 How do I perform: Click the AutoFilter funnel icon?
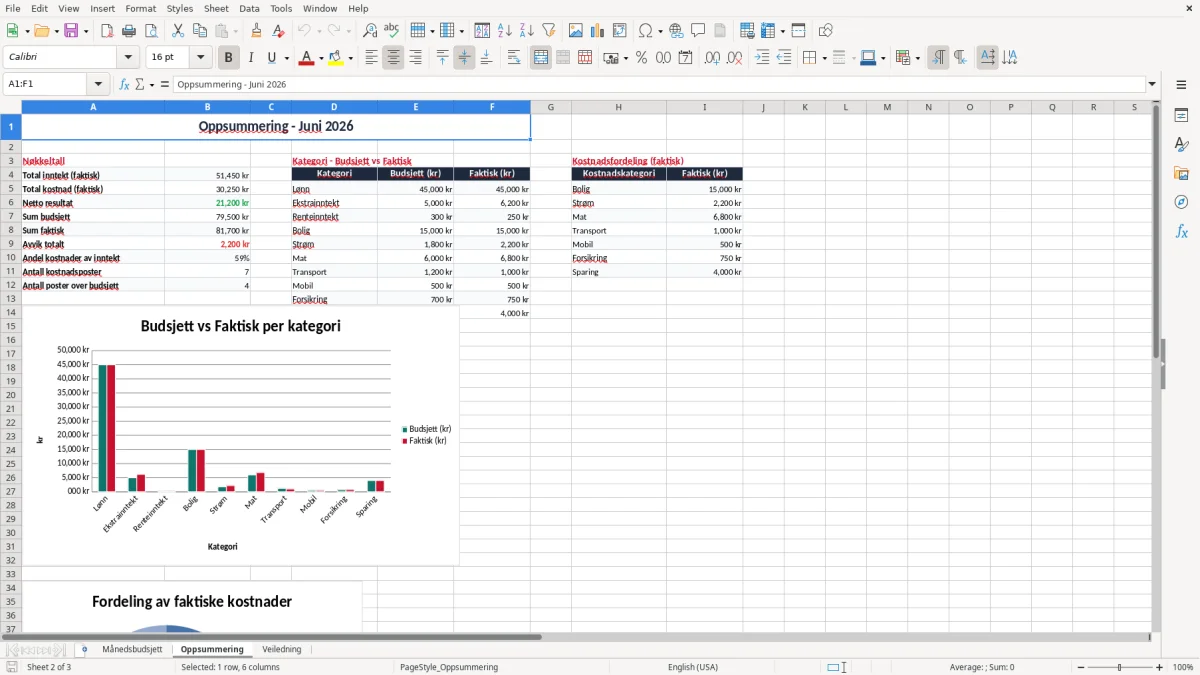click(x=548, y=31)
